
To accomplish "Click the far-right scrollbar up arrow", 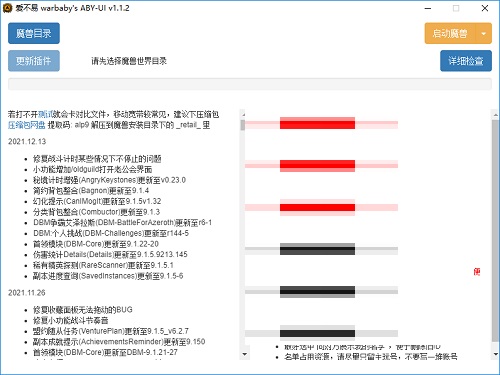I will (496, 115).
